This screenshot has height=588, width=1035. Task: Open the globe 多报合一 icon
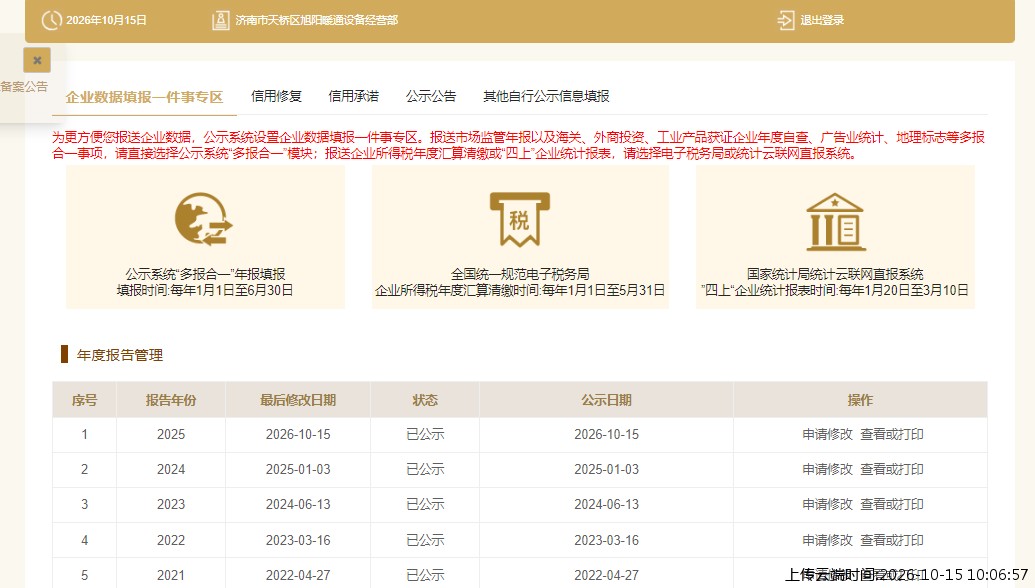click(203, 219)
